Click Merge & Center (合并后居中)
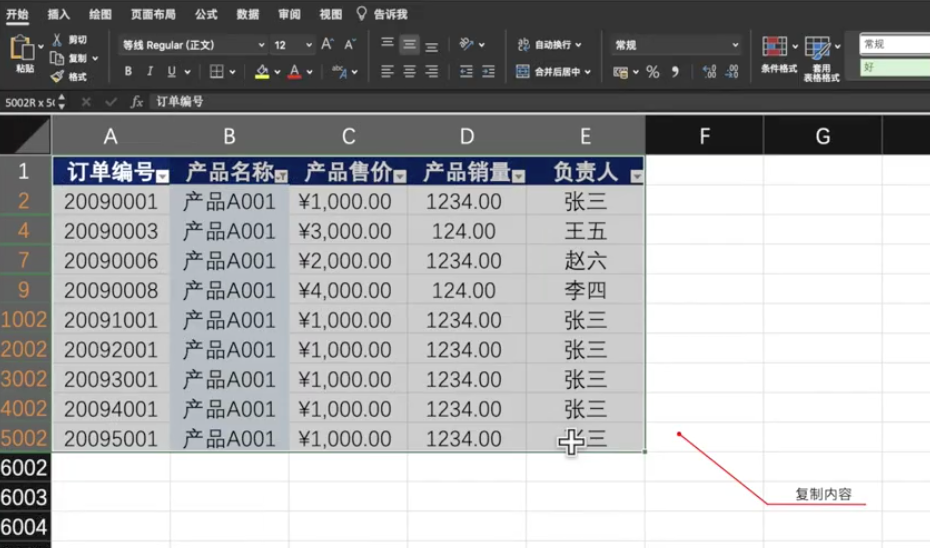Screen dimensions: 930x548 [x=553, y=72]
